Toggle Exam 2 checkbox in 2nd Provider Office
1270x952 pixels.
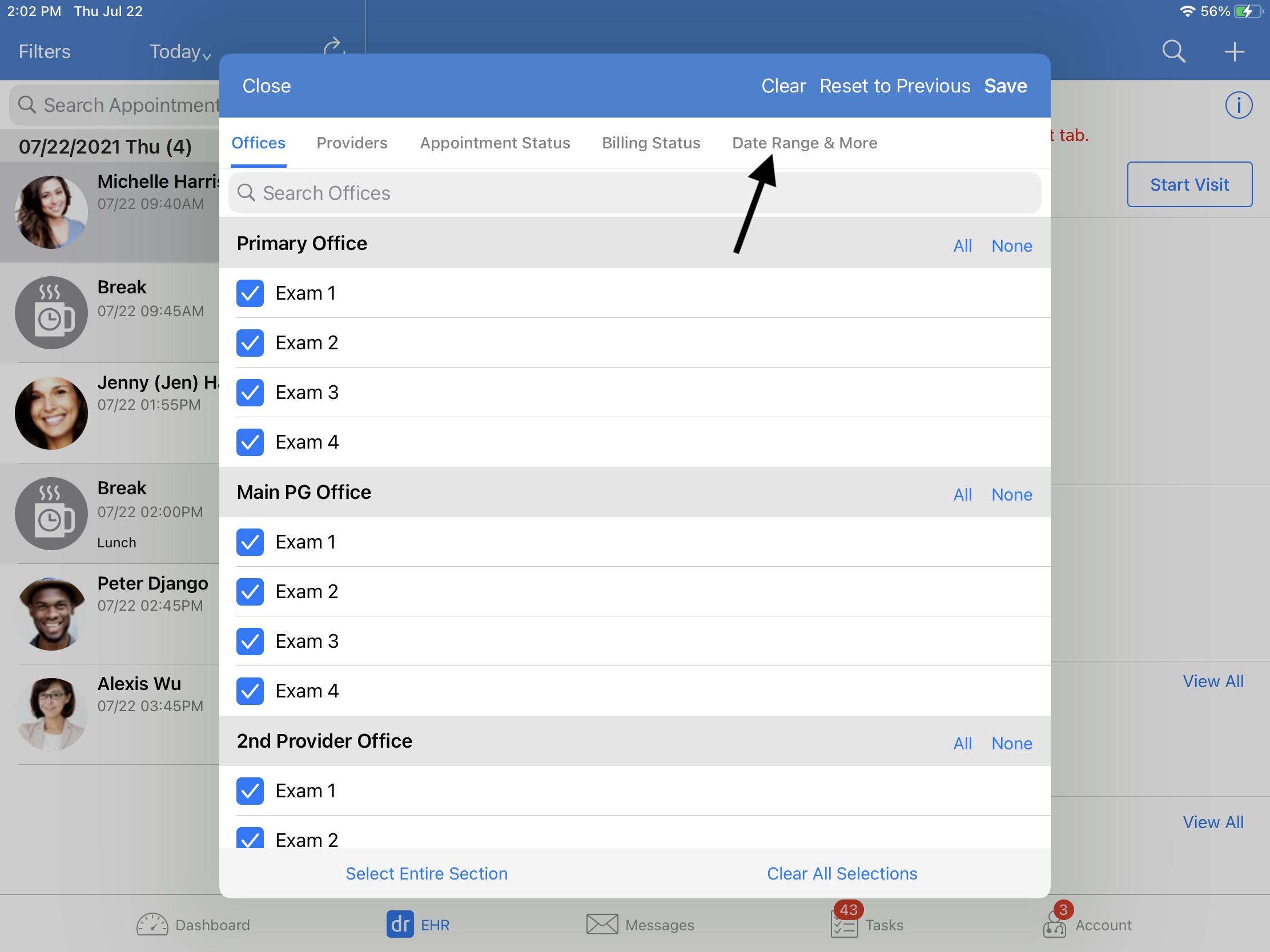click(x=250, y=838)
